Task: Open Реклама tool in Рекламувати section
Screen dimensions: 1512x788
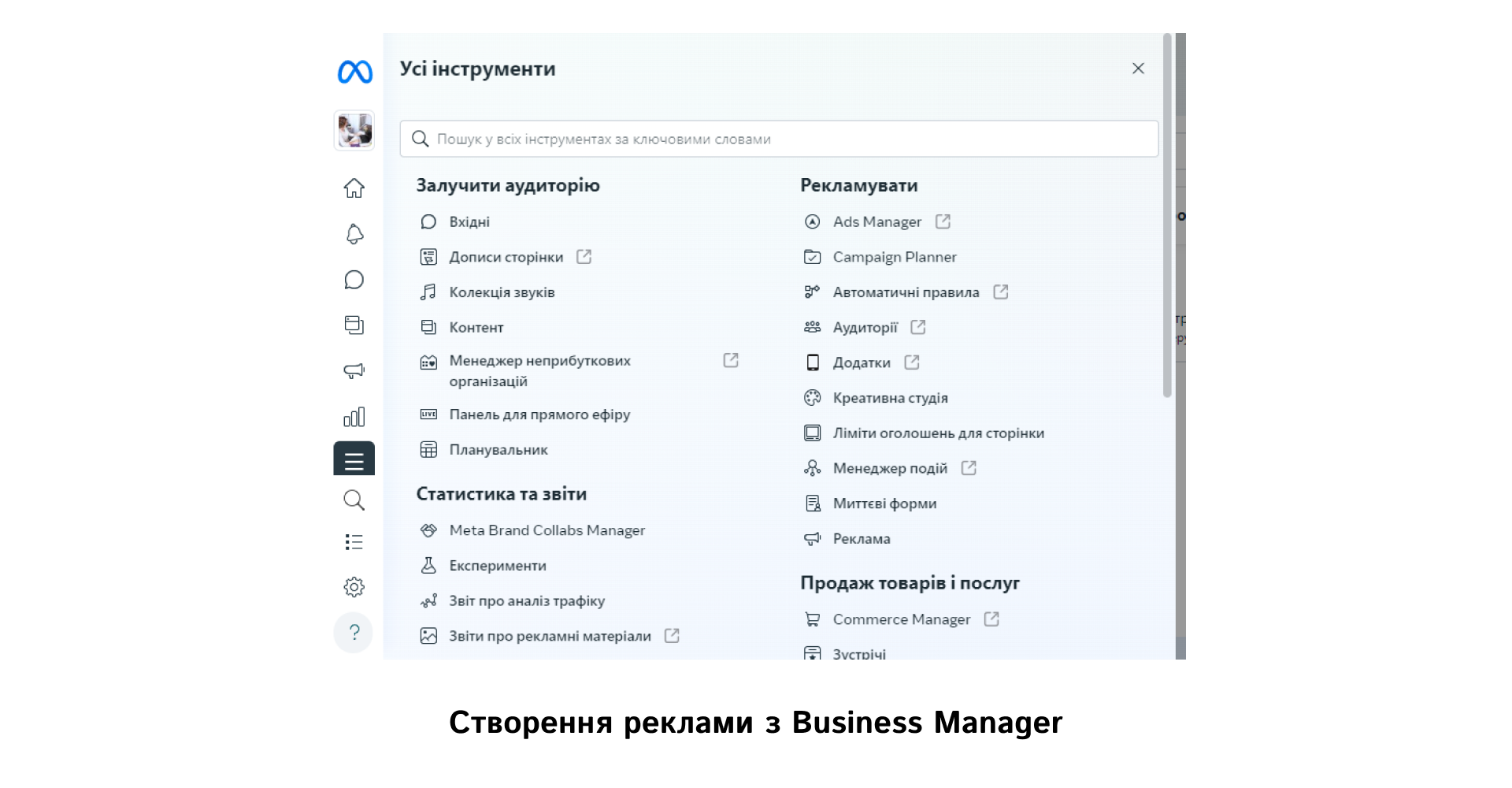Action: click(x=862, y=539)
